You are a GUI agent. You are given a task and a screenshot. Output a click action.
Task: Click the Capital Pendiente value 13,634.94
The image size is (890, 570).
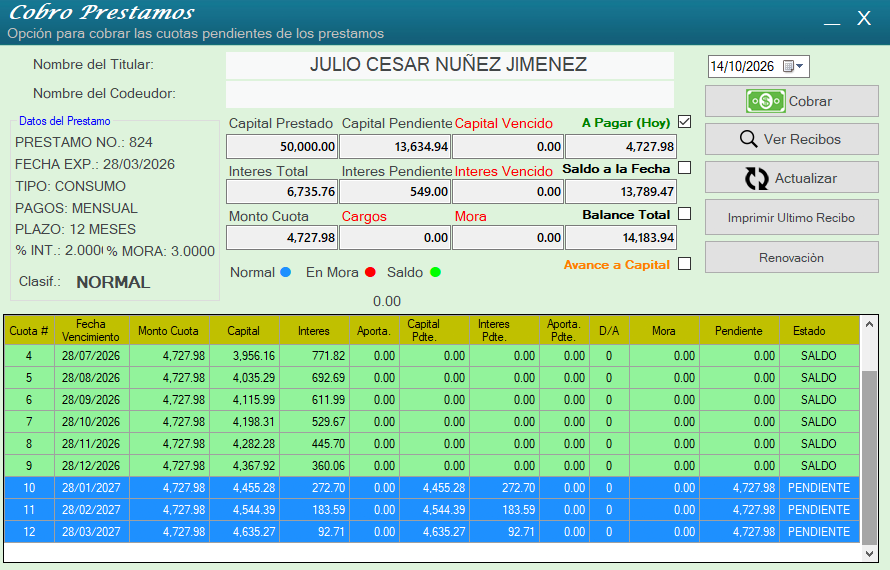(x=394, y=146)
